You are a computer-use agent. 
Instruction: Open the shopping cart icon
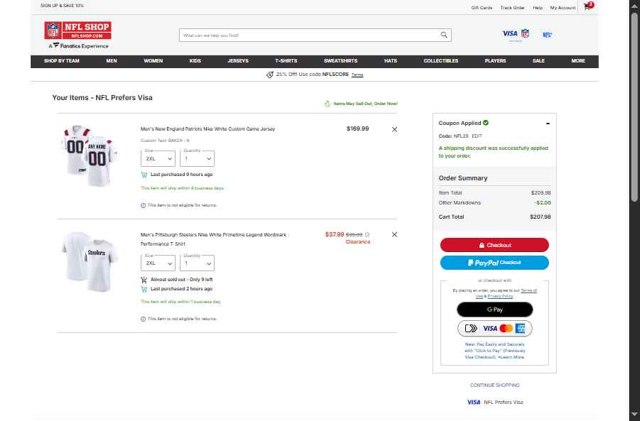588,6
